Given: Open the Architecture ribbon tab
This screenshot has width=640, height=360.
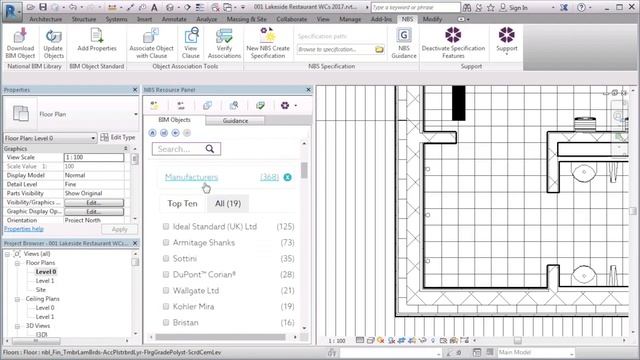Looking at the screenshot, I should tap(46, 19).
